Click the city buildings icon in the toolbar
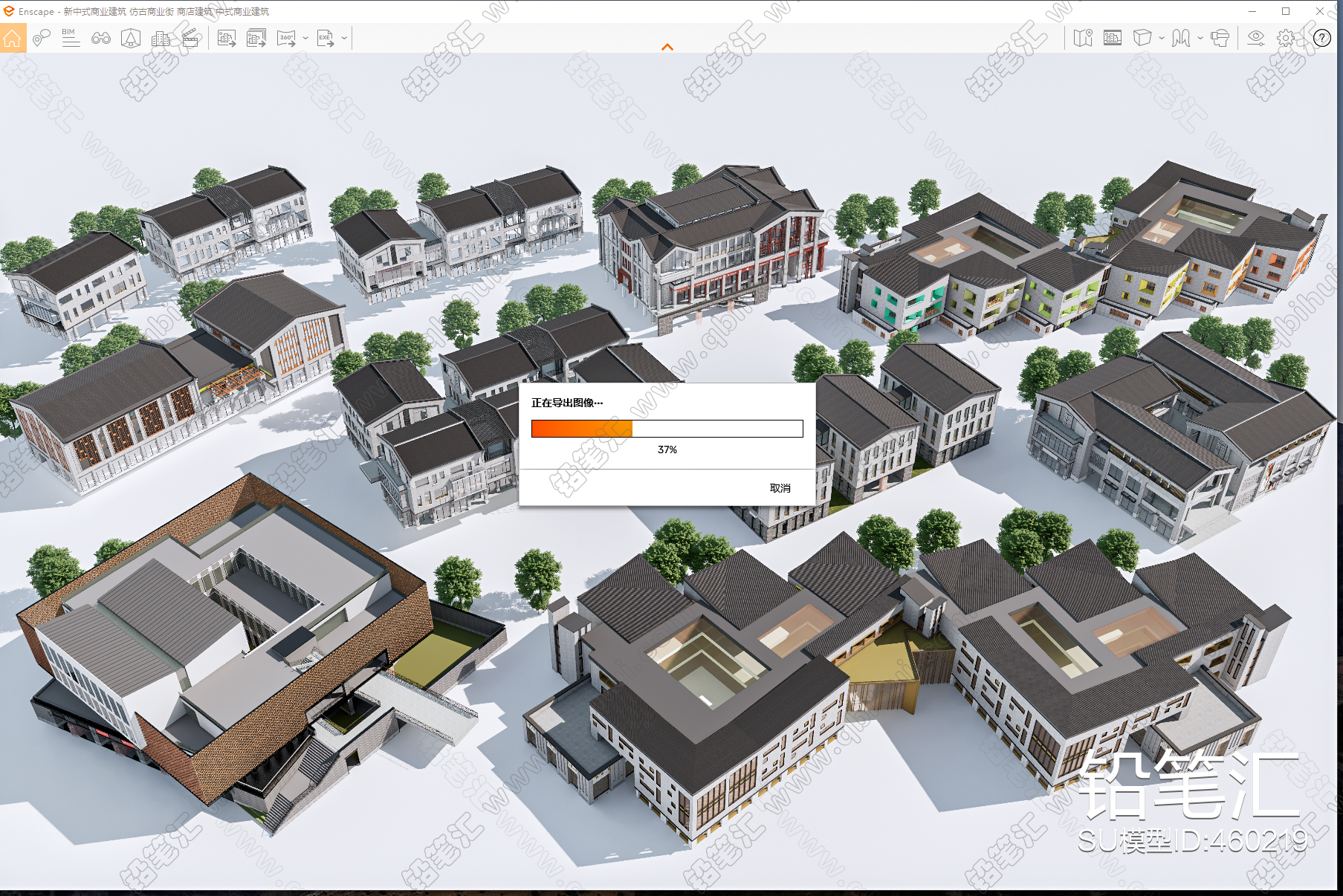1343x896 pixels. tap(161, 38)
